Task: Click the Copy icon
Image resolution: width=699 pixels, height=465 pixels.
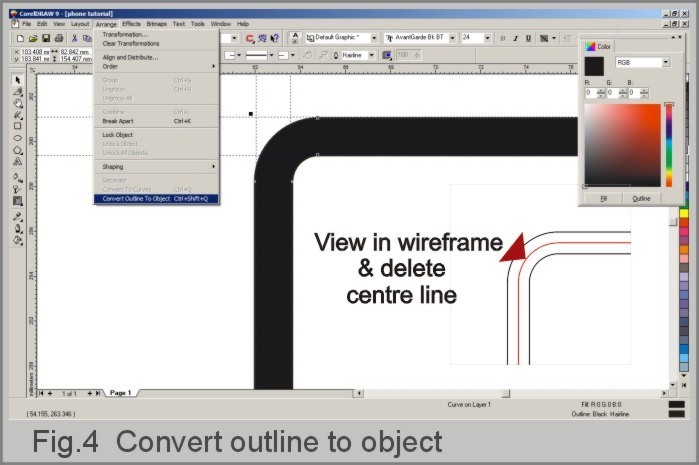Action: pos(87,38)
